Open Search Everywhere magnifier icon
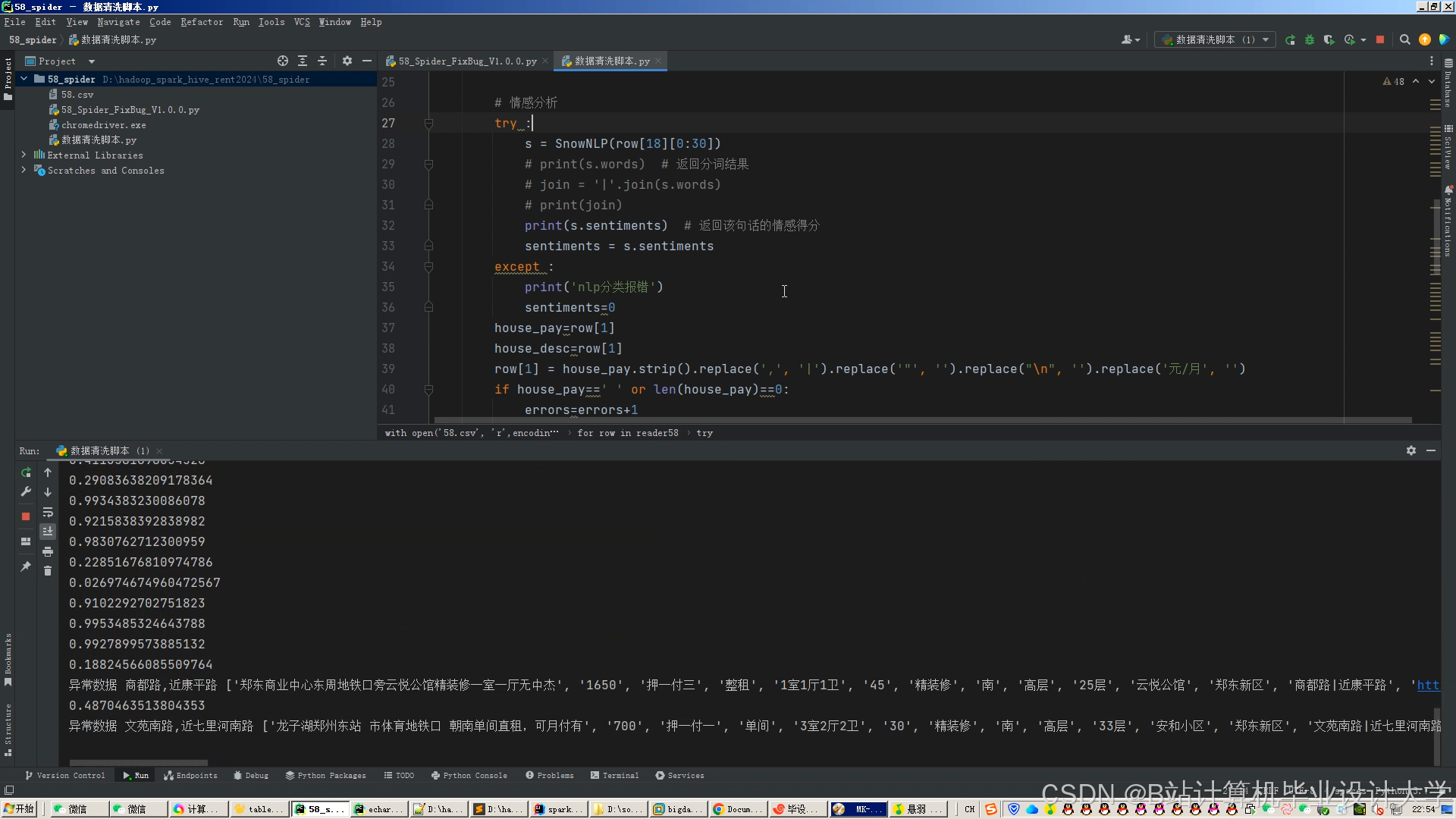This screenshot has width=1456, height=819. click(x=1404, y=39)
